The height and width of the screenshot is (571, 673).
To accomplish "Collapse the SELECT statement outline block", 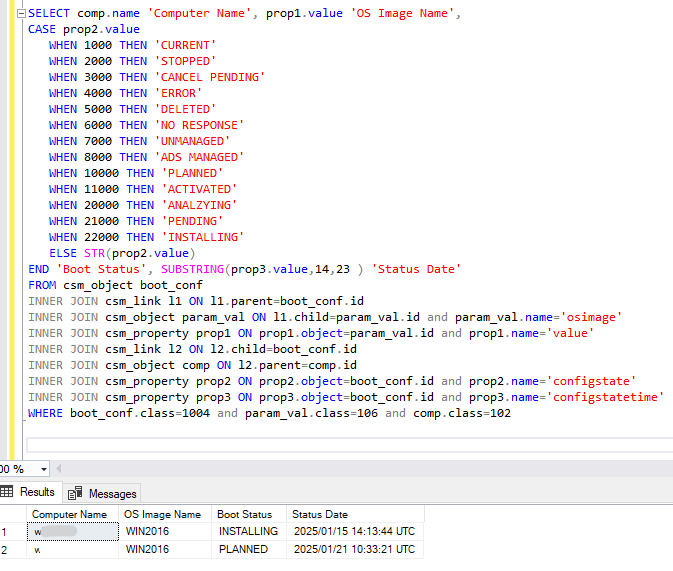I will (22, 14).
